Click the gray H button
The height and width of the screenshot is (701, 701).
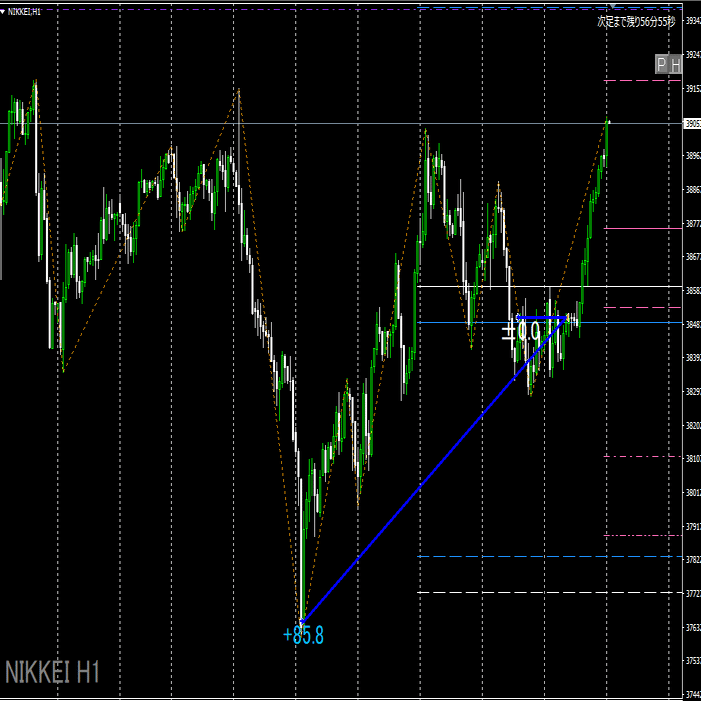pos(675,64)
